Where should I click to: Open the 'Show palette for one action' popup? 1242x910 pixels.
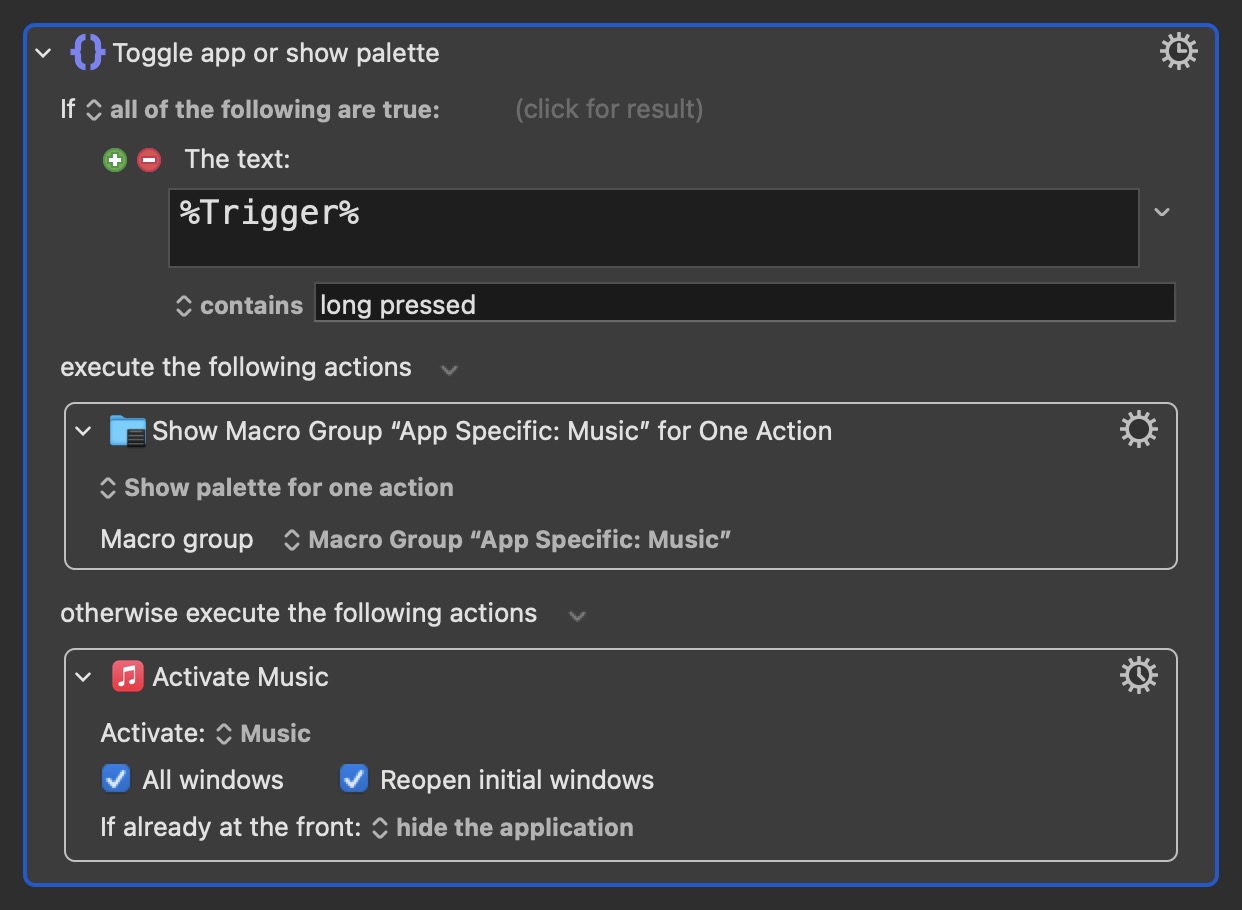(277, 488)
